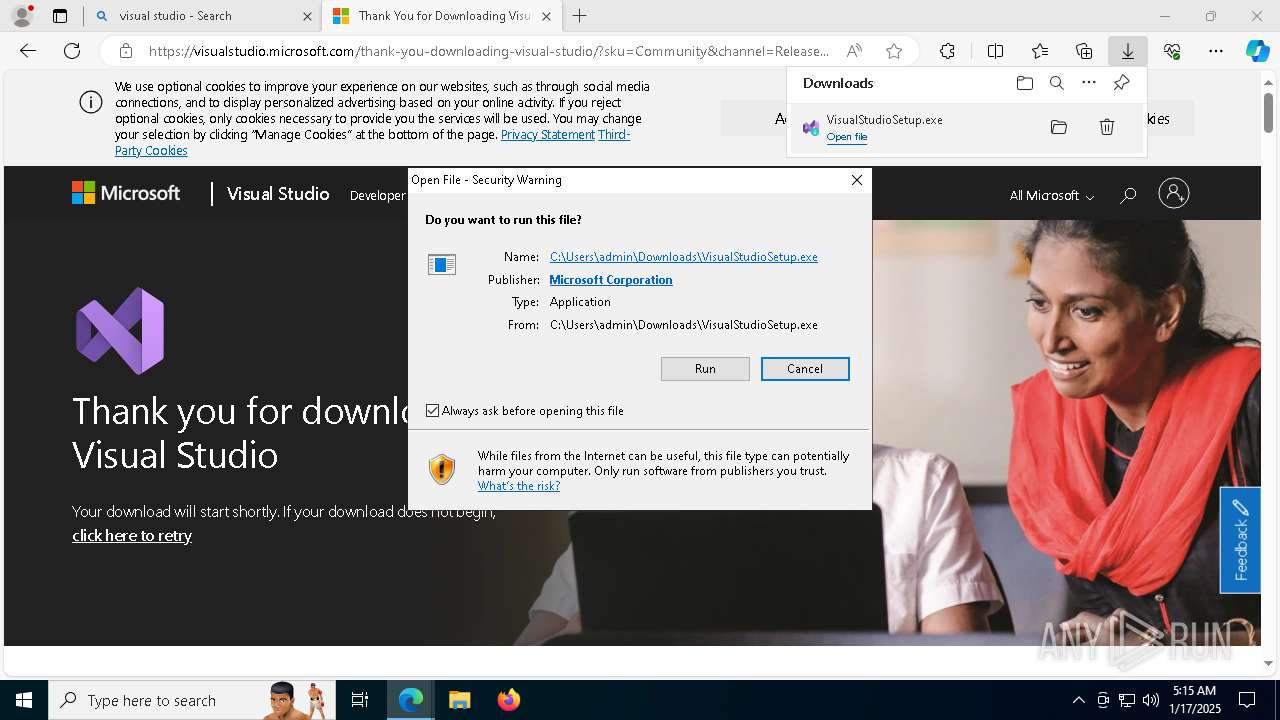Select the Thank You for Downloading tab
This screenshot has height=720, width=1280.
point(442,16)
